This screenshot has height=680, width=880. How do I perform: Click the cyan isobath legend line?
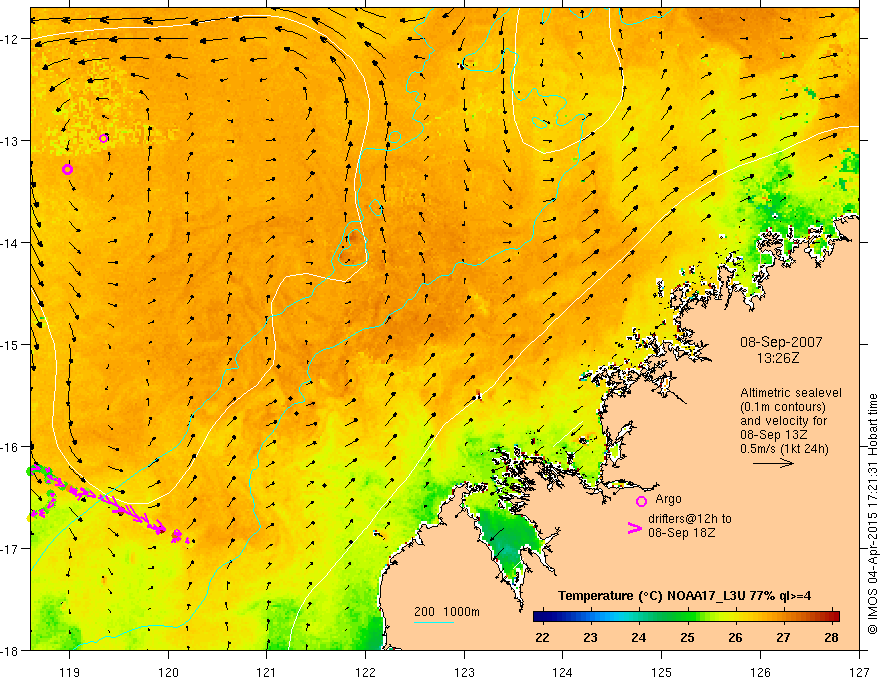(434, 622)
